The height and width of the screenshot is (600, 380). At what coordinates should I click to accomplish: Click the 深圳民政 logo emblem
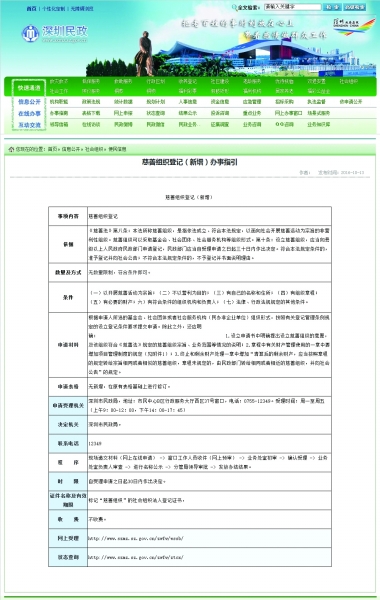click(x=30, y=34)
